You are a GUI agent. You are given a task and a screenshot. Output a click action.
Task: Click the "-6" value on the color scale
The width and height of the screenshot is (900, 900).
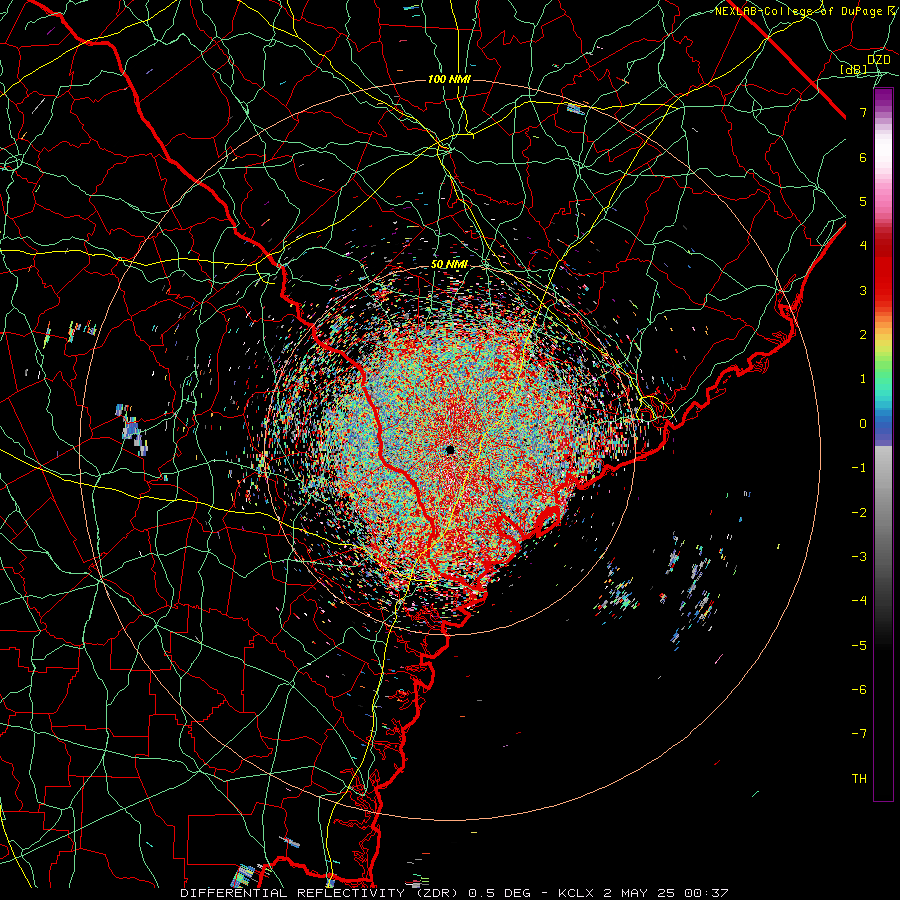859,690
